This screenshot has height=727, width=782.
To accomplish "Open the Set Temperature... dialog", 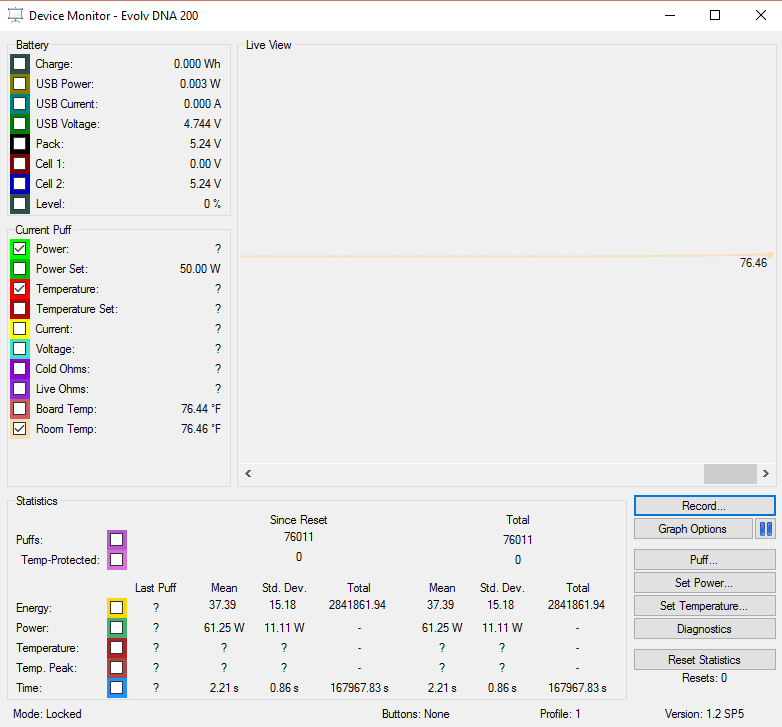I will pos(704,606).
